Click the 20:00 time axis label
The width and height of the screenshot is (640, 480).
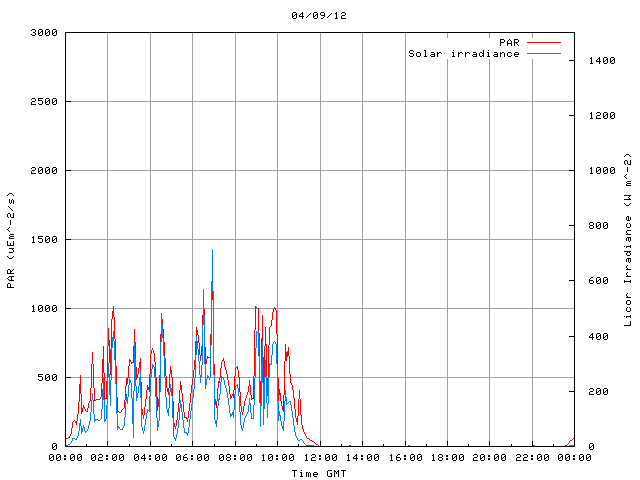coord(490,458)
